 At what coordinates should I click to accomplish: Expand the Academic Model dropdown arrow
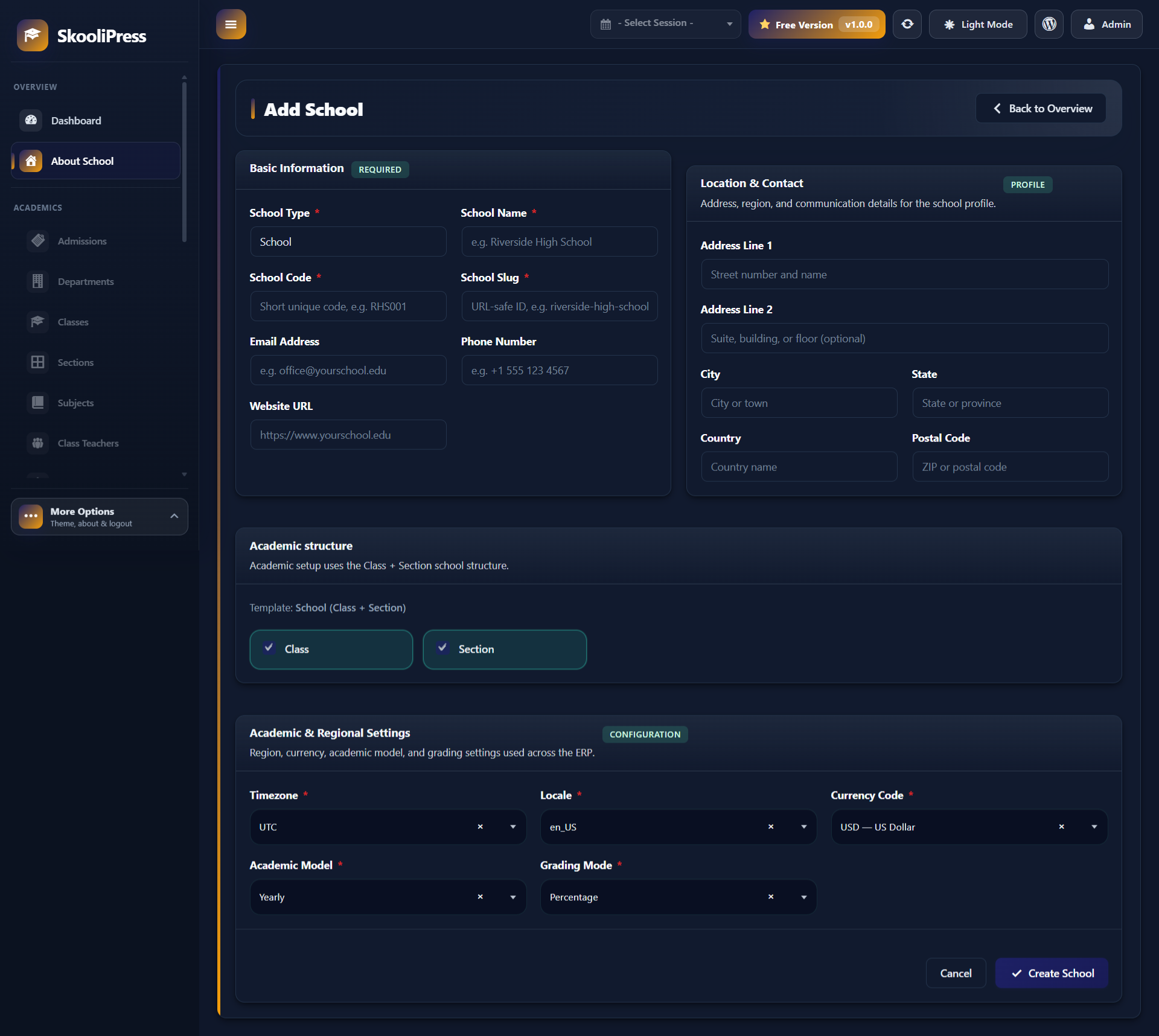(x=513, y=897)
